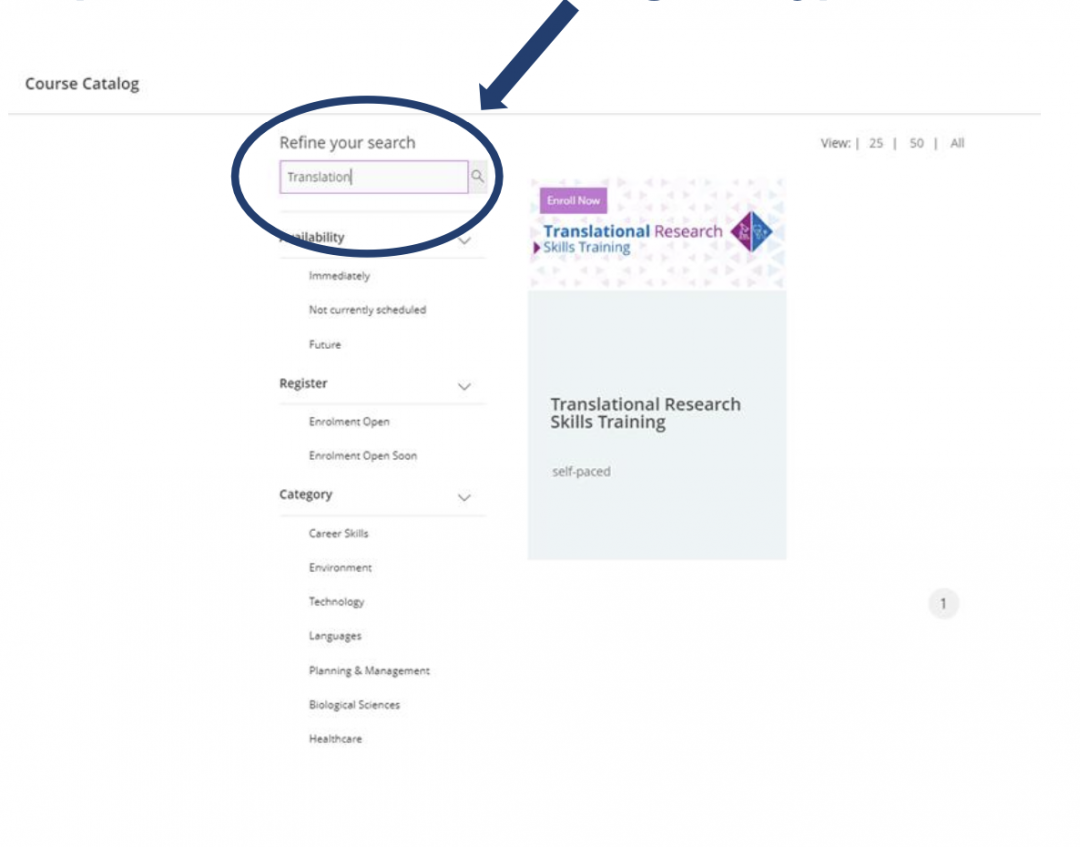Image resolution: width=1080 pixels, height=847 pixels.
Task: Collapse the Category filter chevron
Action: [x=464, y=497]
